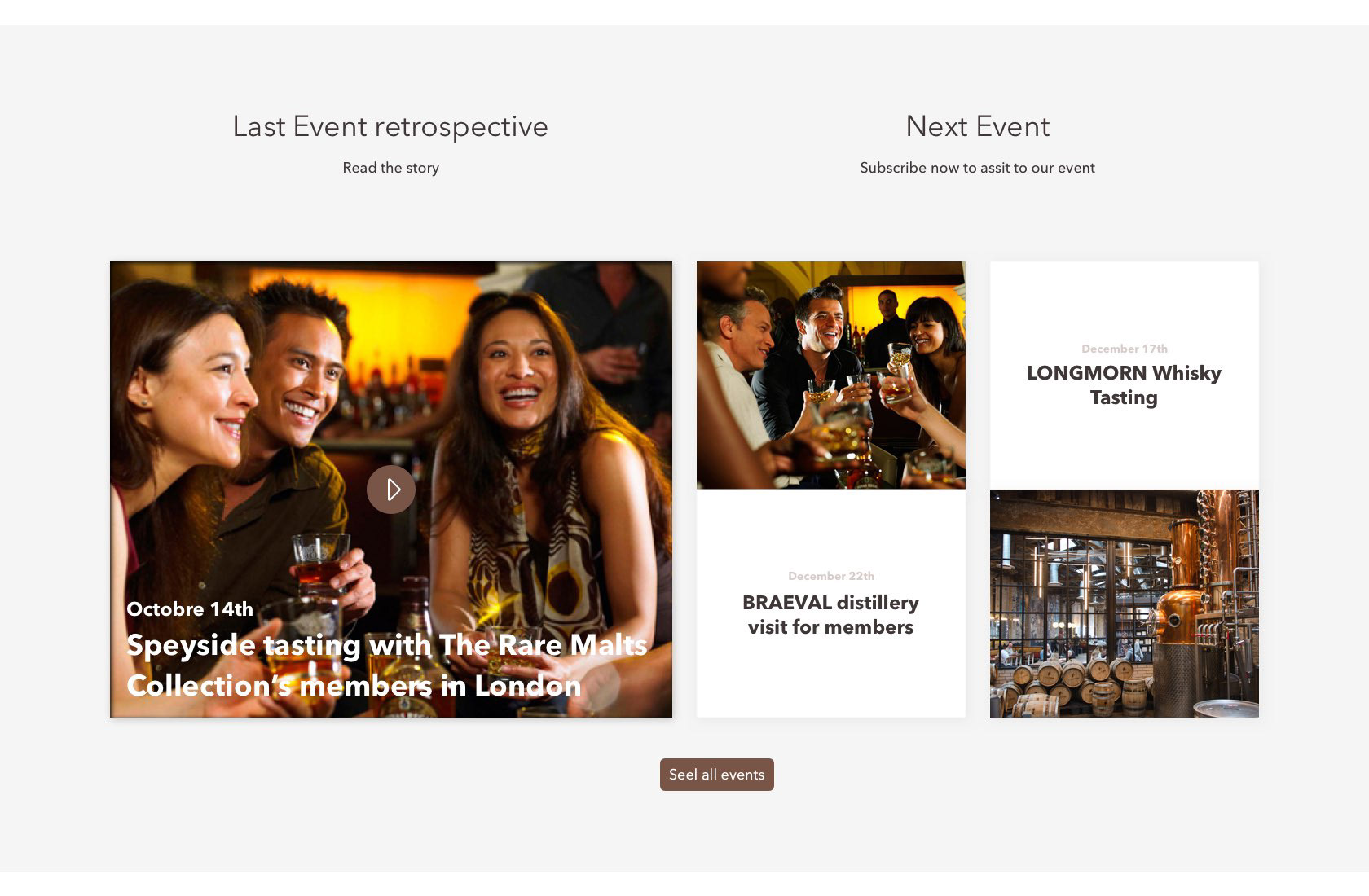Click the 'Next Event' heading
Viewport: 1369px width, 896px height.
(x=978, y=126)
